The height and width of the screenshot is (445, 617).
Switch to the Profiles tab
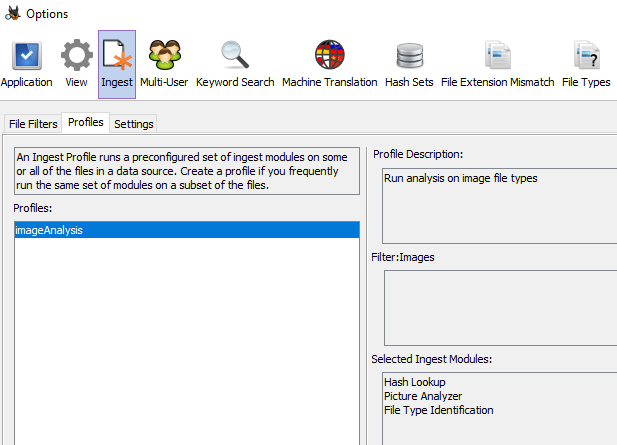click(86, 123)
